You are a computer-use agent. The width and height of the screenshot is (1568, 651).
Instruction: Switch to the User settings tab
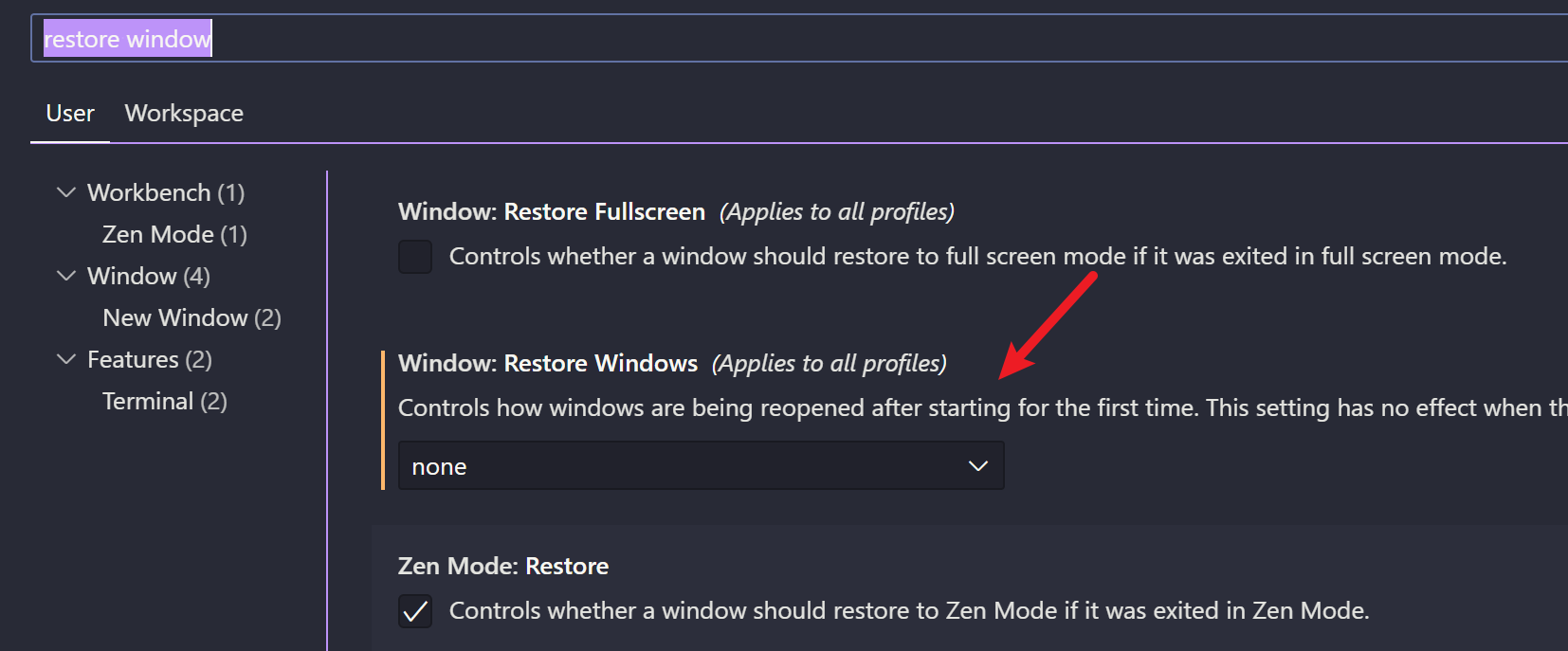(x=70, y=114)
